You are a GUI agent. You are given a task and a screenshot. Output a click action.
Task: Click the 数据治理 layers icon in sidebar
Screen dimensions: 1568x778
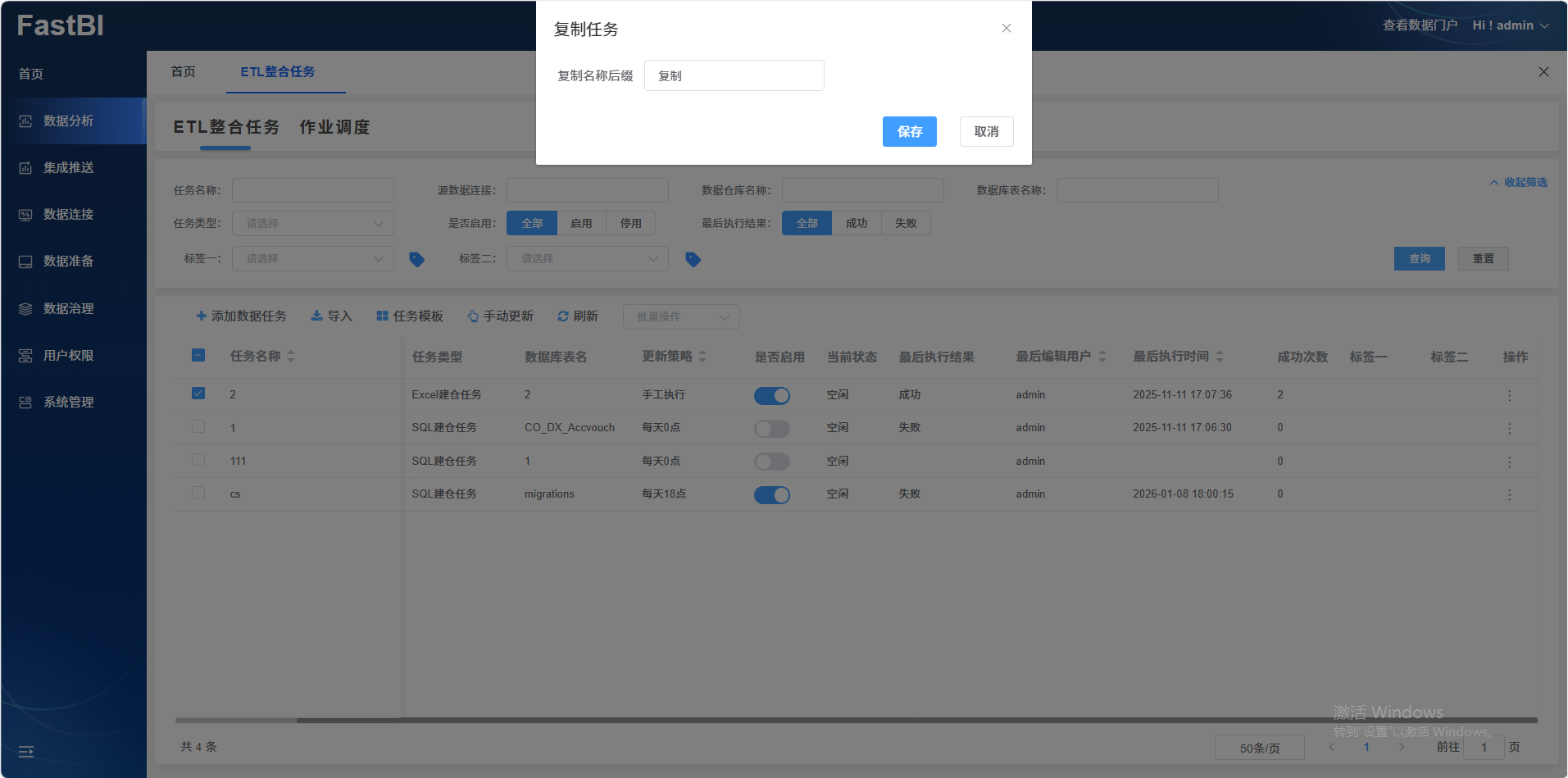point(25,309)
